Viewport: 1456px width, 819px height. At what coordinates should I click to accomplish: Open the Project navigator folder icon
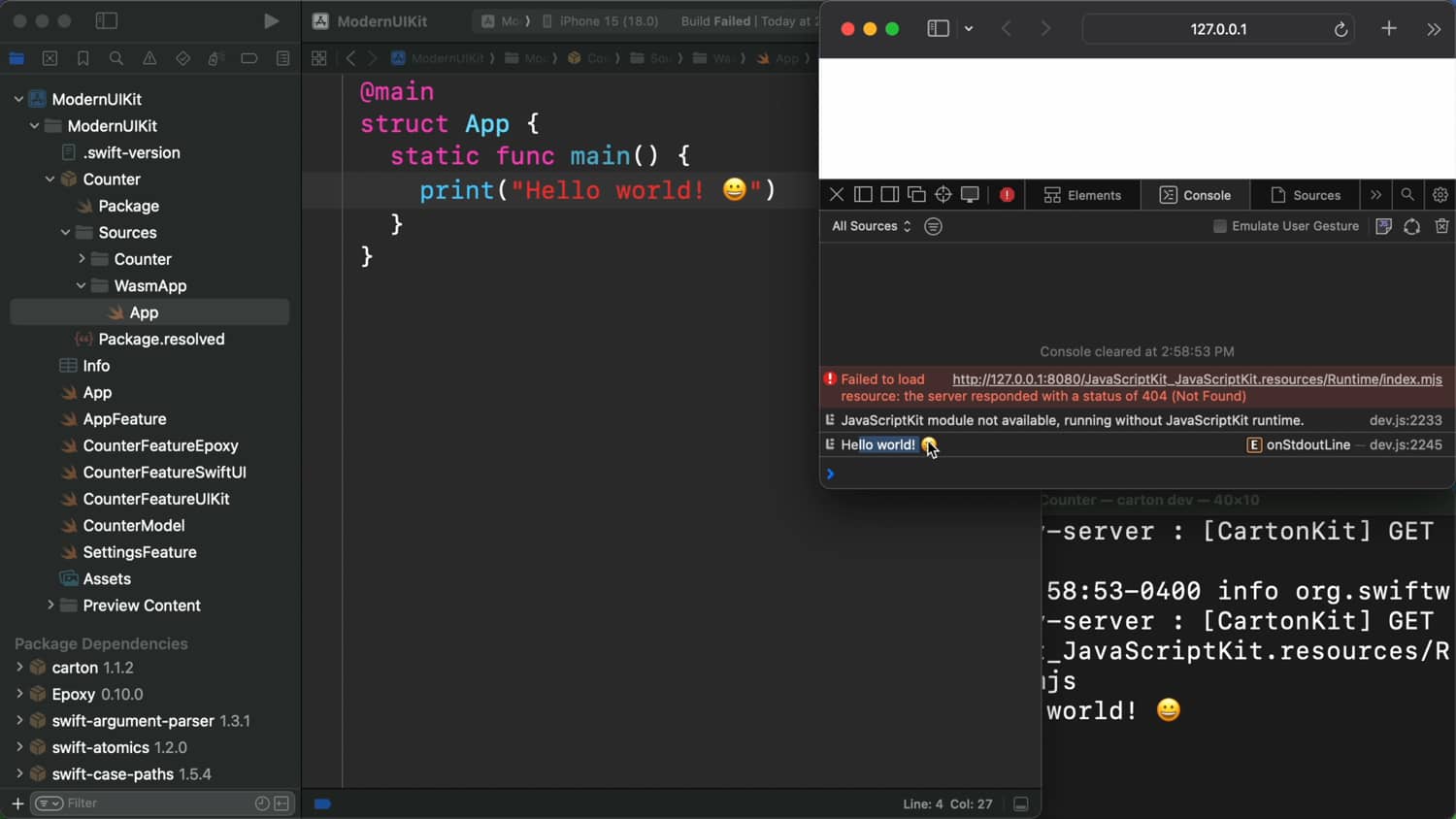coord(17,58)
